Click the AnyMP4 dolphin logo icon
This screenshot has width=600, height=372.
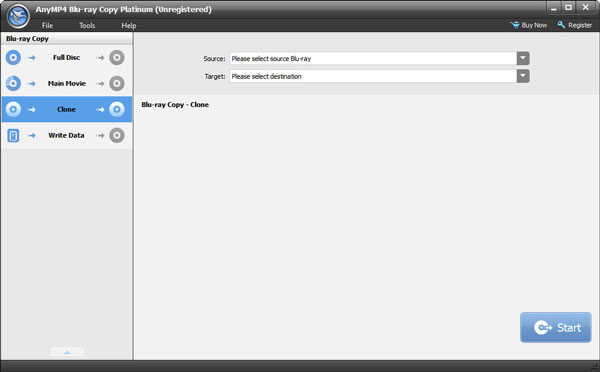[x=18, y=16]
